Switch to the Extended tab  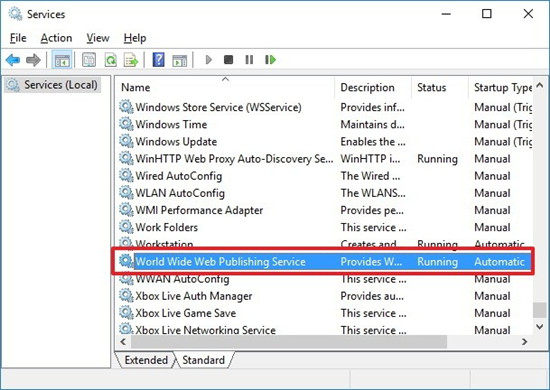tap(146, 360)
